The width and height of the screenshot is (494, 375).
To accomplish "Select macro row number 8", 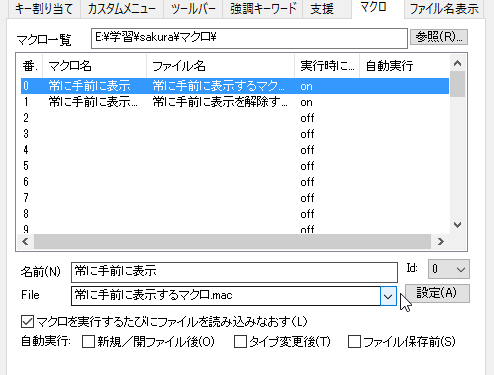I will (x=235, y=214).
